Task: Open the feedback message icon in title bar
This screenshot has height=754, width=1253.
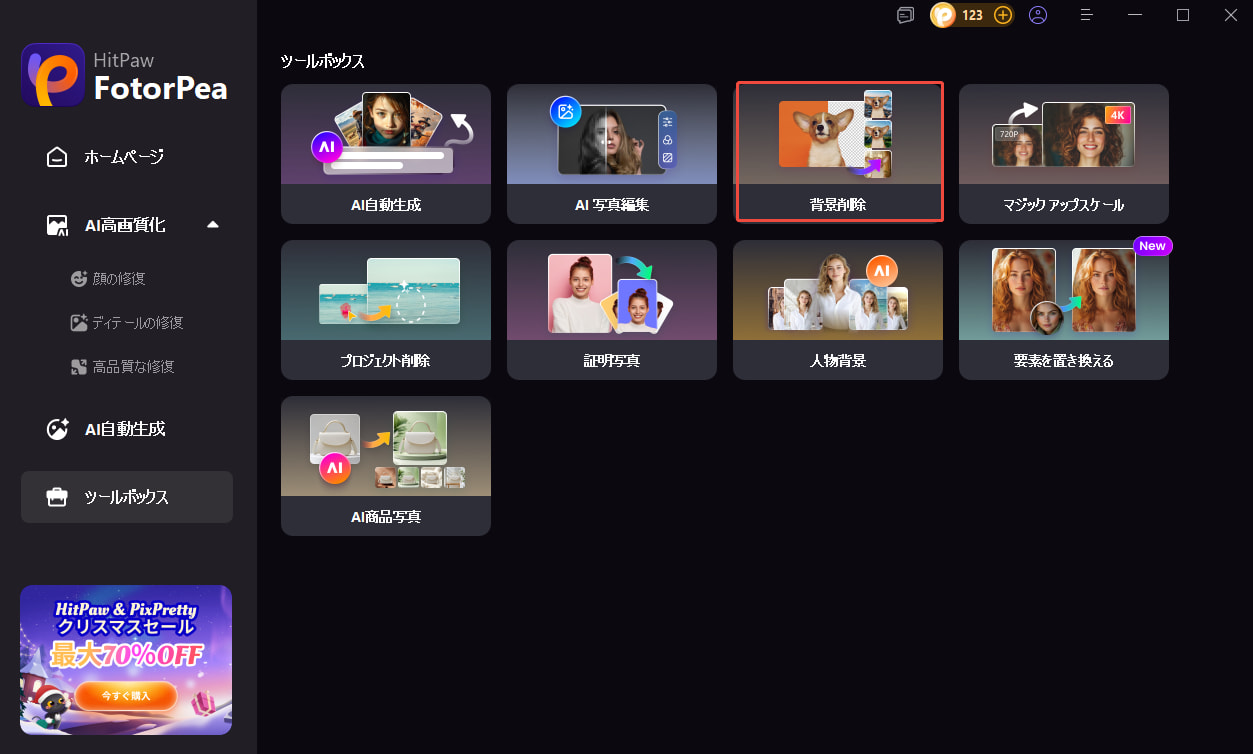Action: click(905, 15)
